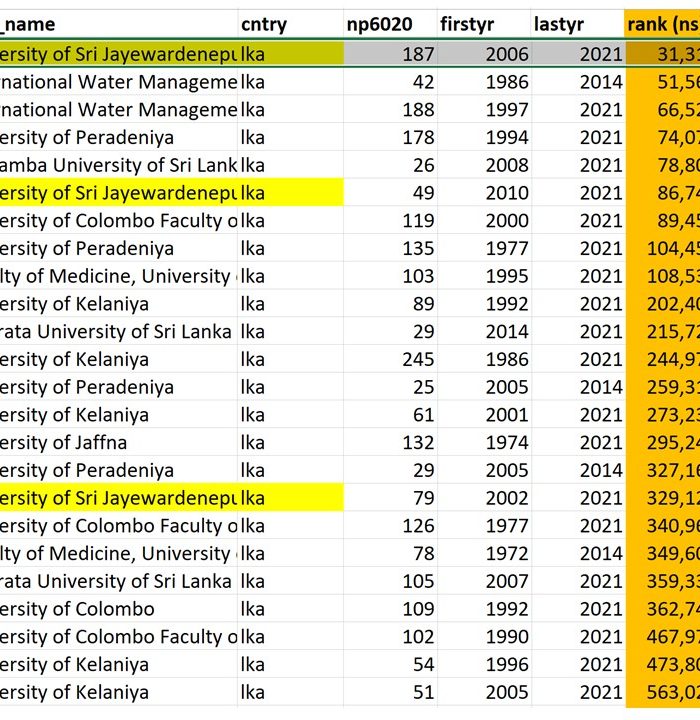Screen dimensions: 700x720
Task: Click the firstyr cell showing 1972
Action: (485, 553)
